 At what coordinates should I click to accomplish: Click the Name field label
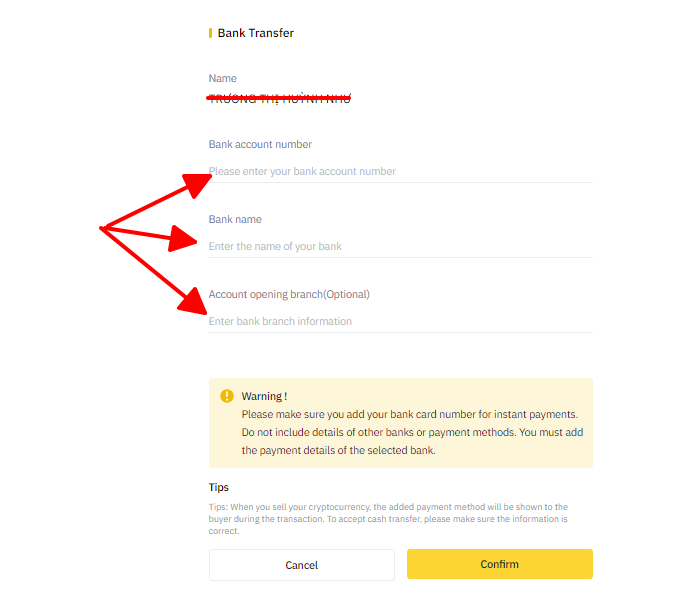tap(222, 79)
